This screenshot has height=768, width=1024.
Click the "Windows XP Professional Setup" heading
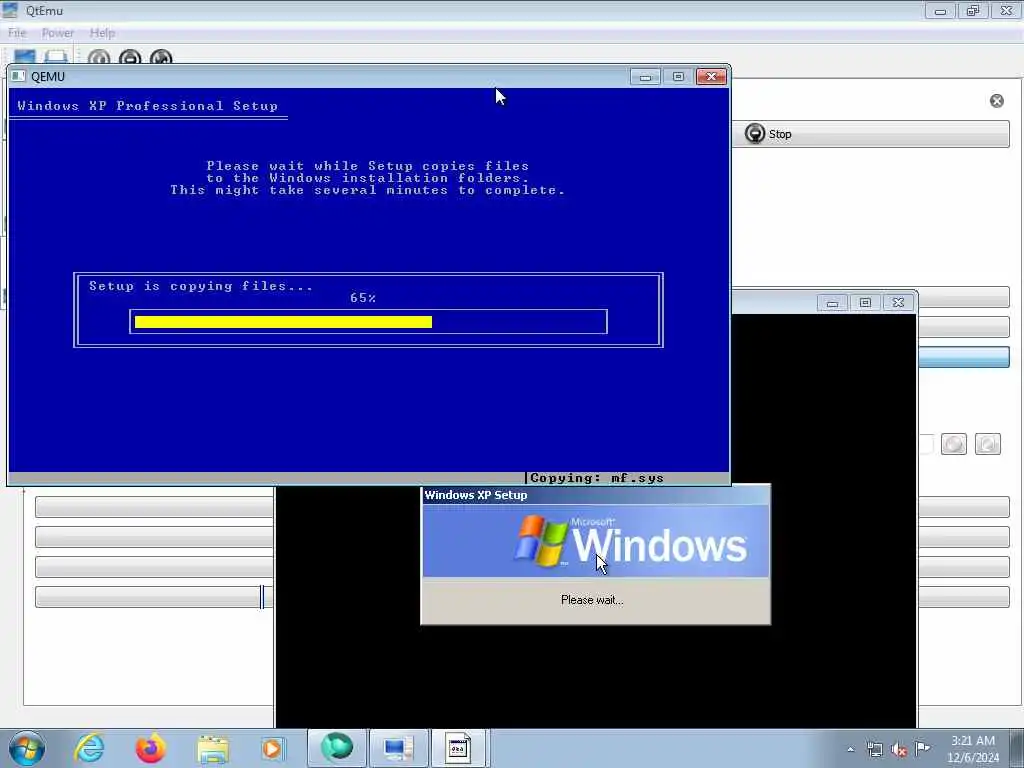click(148, 106)
